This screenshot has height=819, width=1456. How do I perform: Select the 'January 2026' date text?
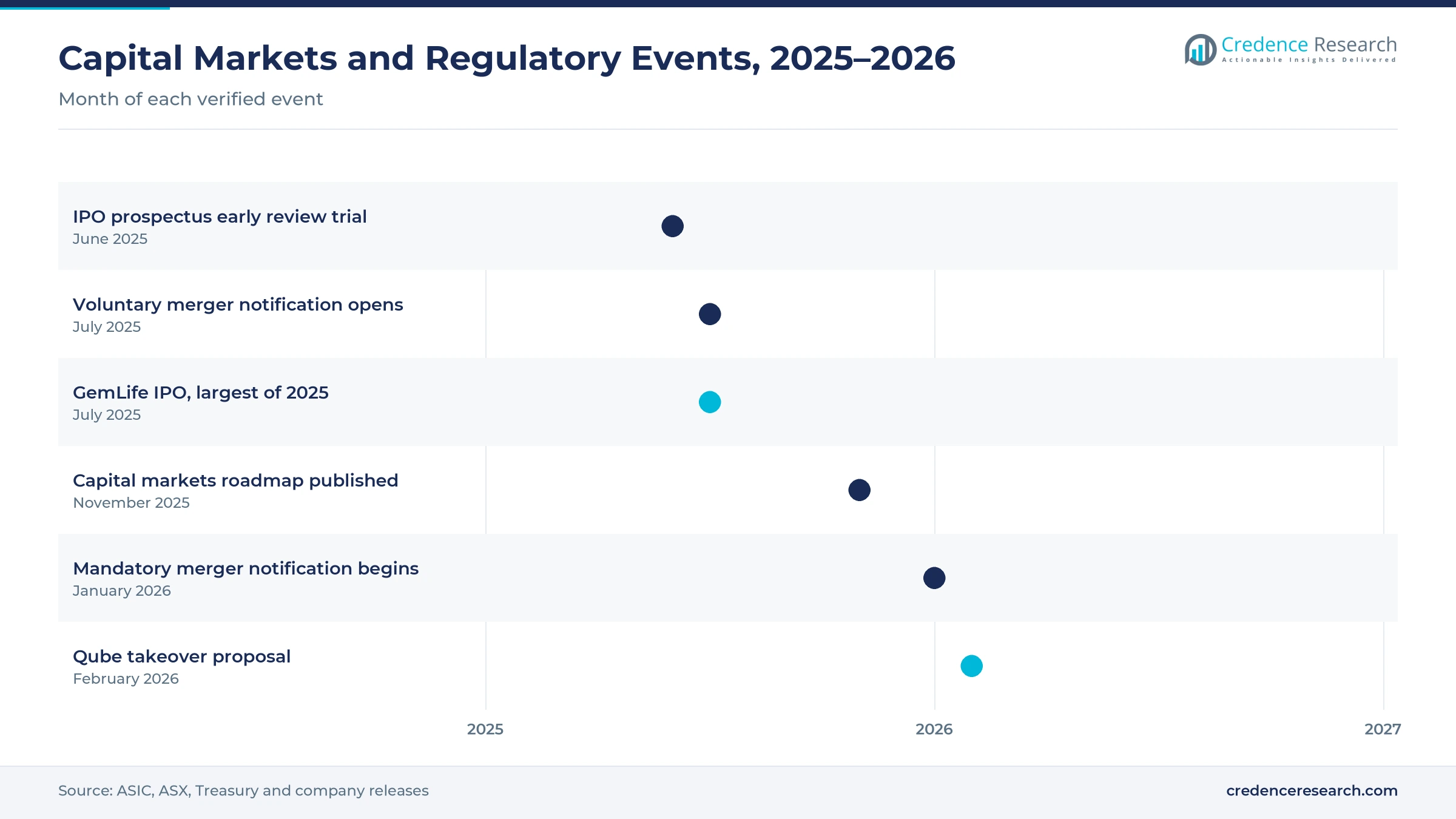(x=122, y=591)
